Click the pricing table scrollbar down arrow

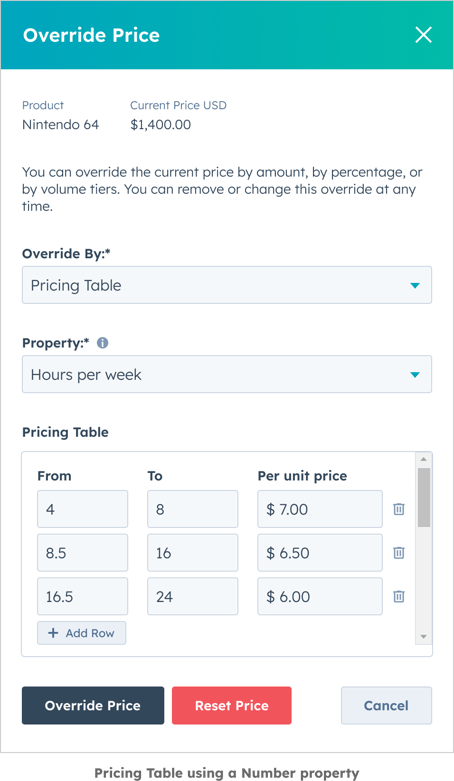pyautogui.click(x=424, y=637)
